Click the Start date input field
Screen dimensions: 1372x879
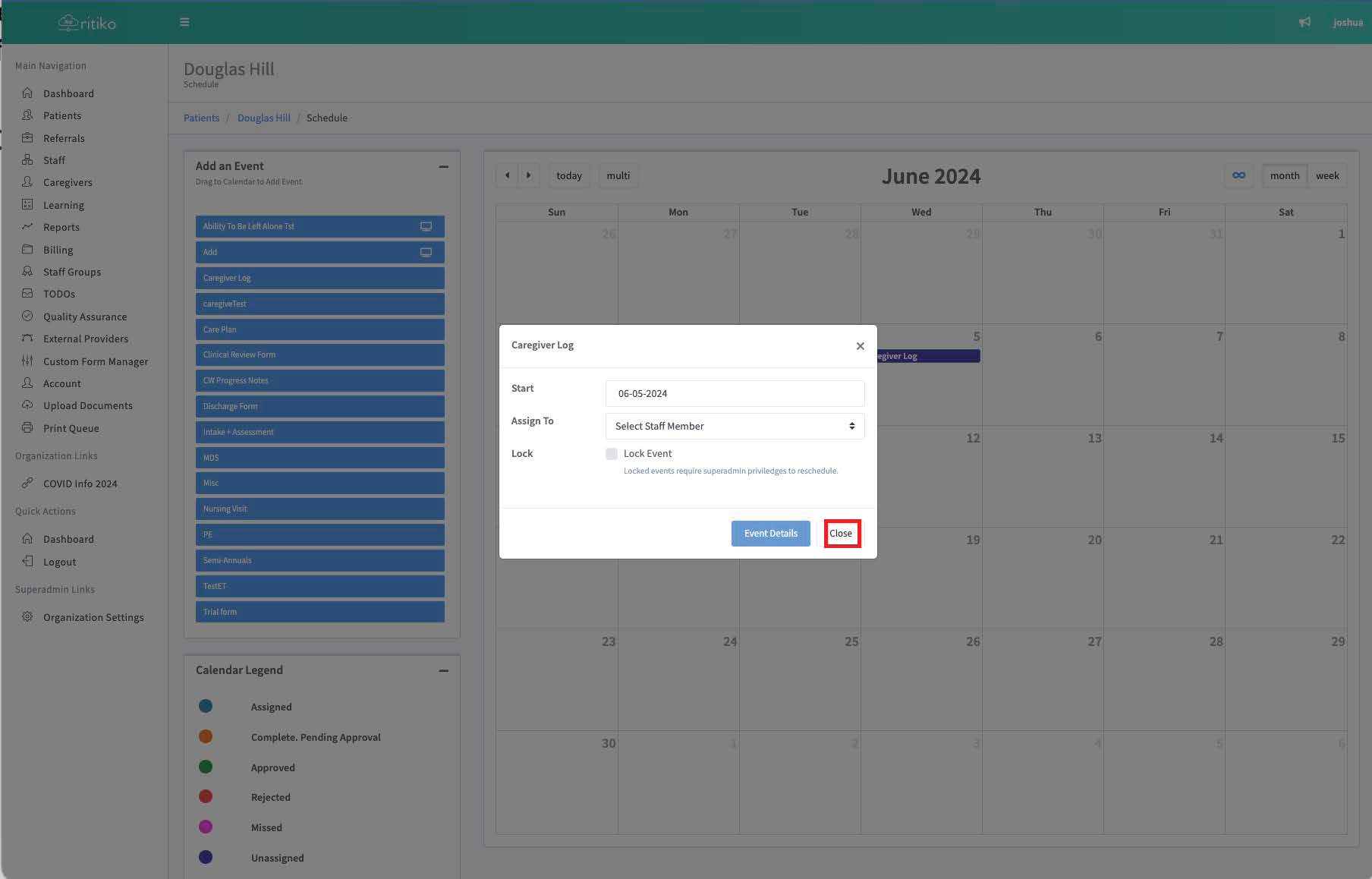[735, 394]
